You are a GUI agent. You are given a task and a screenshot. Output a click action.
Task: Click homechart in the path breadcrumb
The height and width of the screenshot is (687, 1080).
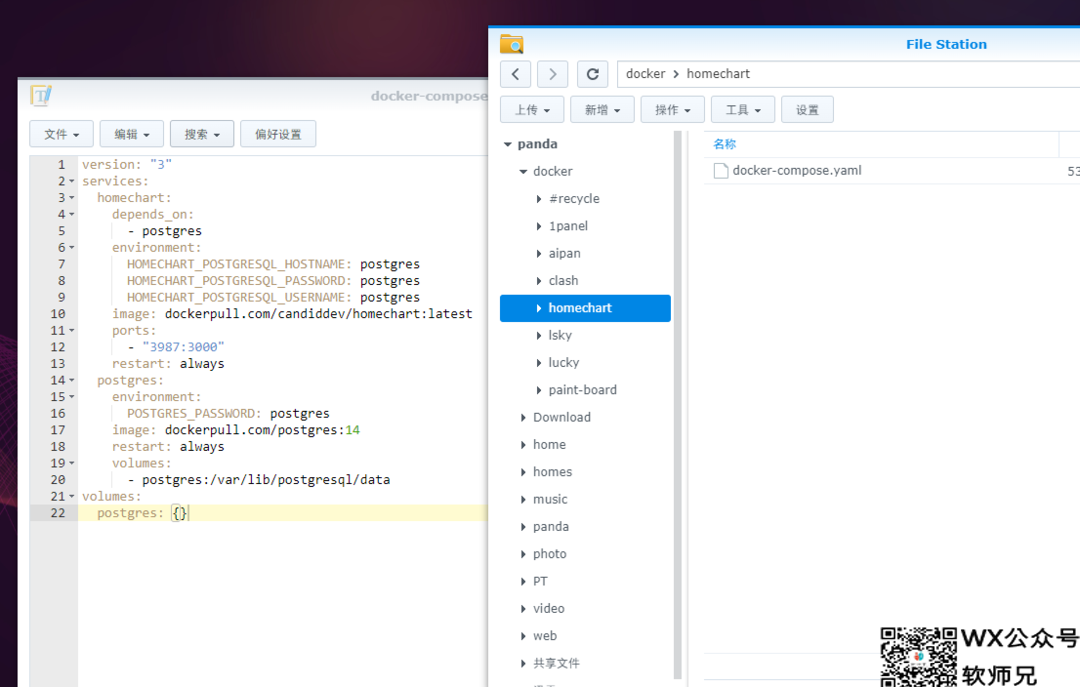coord(718,74)
